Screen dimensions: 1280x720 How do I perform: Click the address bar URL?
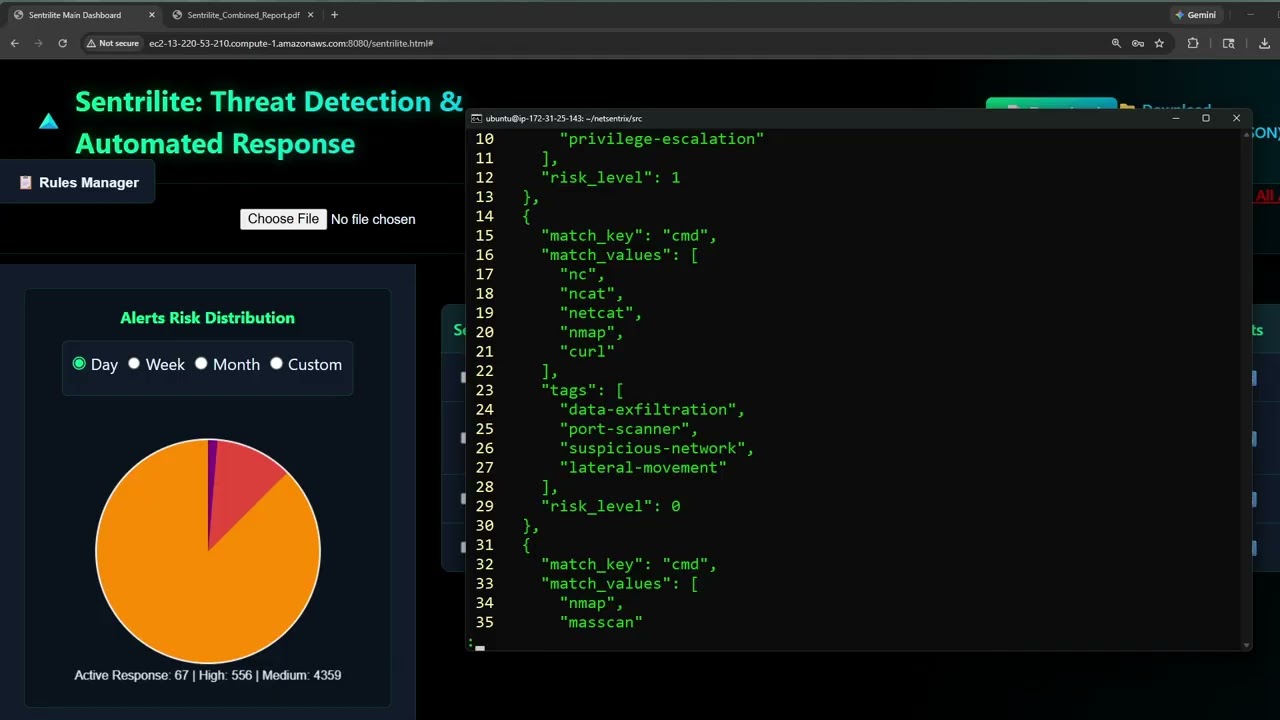click(x=291, y=43)
